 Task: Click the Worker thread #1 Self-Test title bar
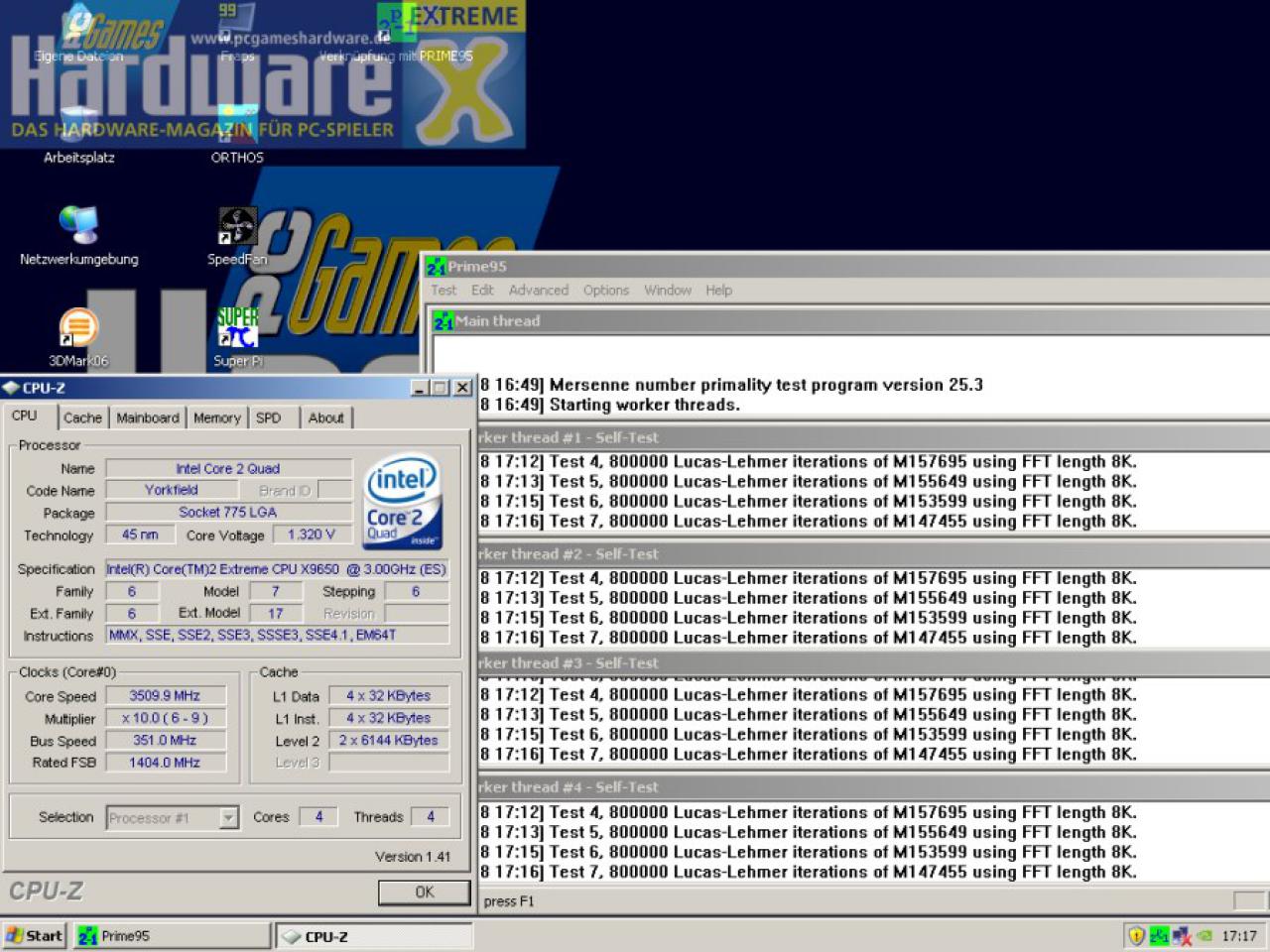click(x=873, y=437)
